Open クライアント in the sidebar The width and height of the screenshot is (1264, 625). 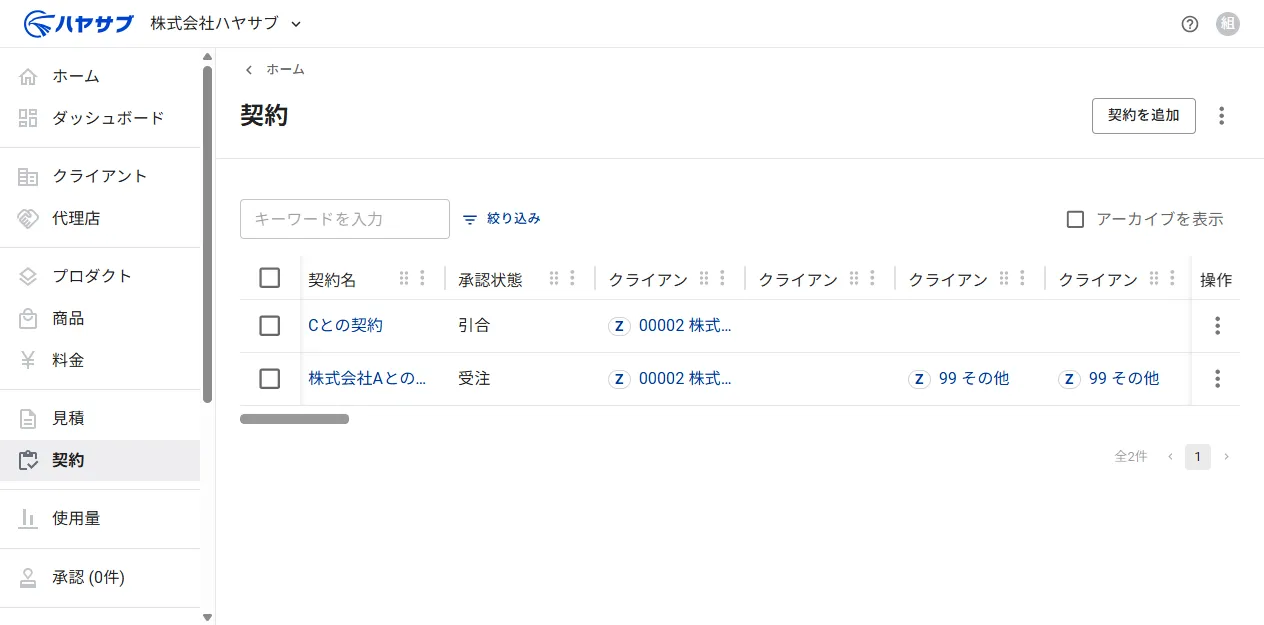click(x=100, y=176)
